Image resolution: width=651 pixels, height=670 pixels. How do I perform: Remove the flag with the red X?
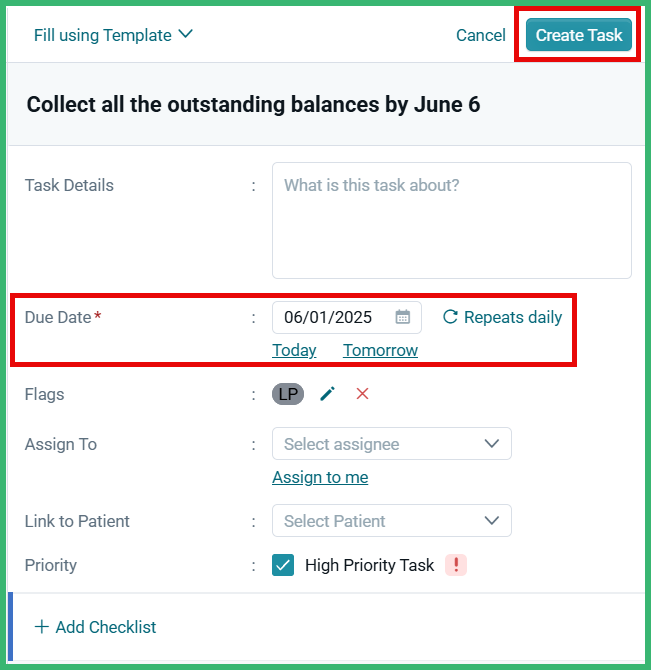[x=362, y=394]
